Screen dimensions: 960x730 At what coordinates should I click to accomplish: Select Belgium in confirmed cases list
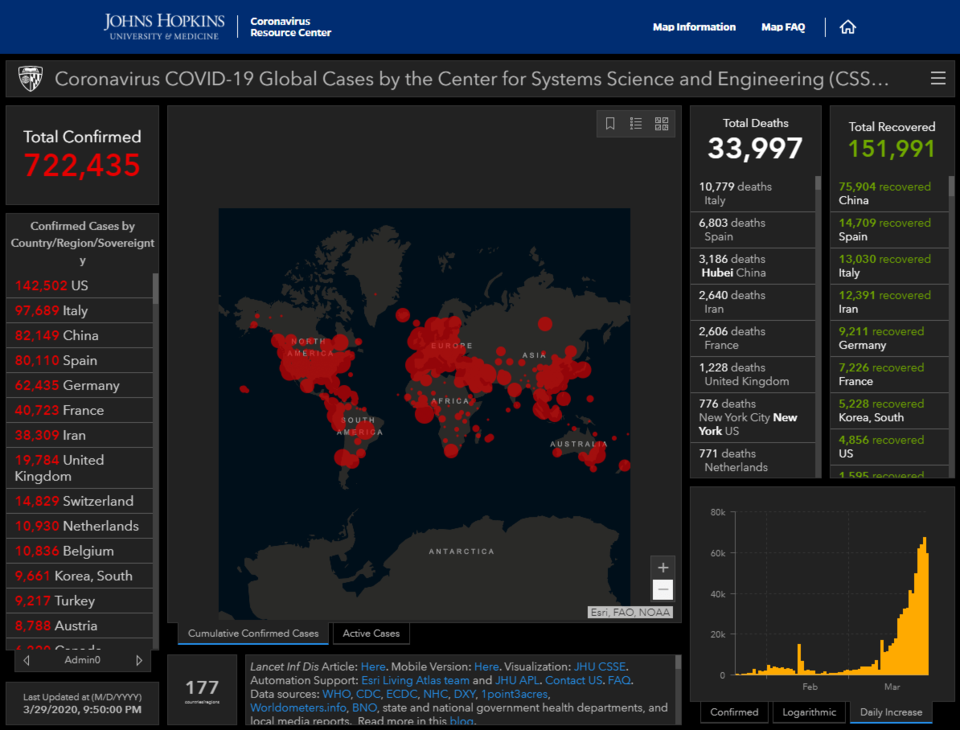click(80, 551)
